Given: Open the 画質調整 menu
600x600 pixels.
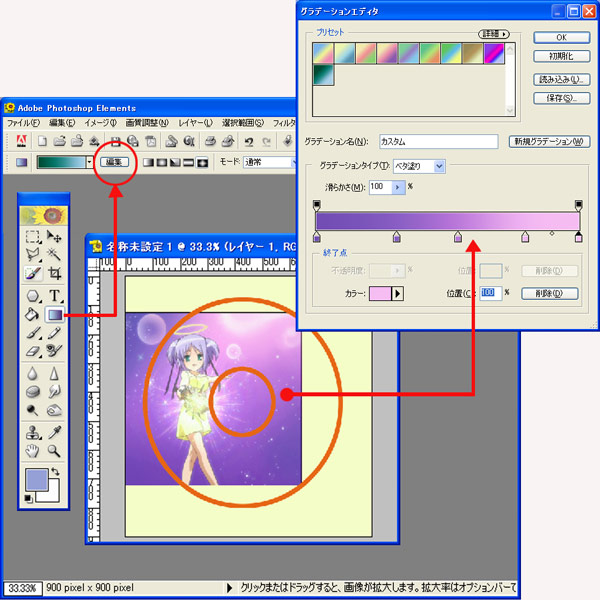Looking at the screenshot, I should point(147,123).
